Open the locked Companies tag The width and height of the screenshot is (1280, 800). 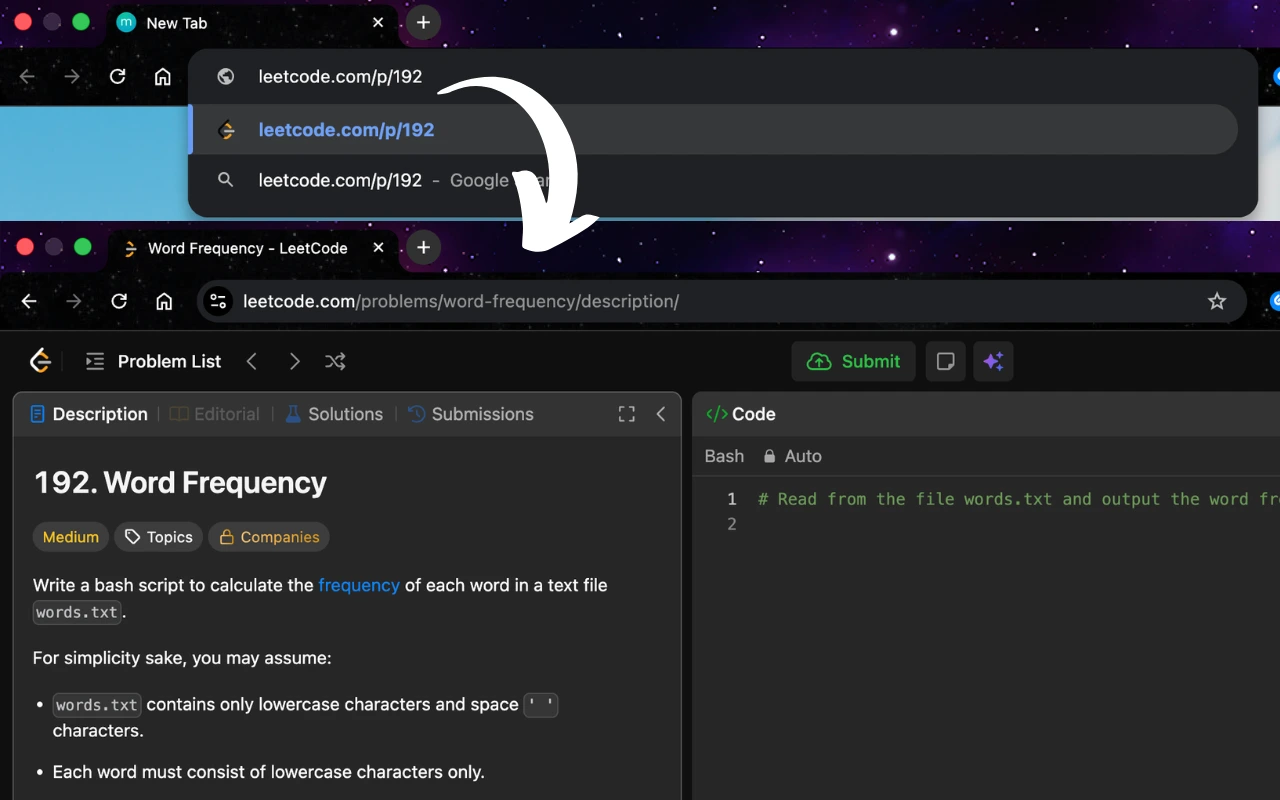tap(269, 537)
